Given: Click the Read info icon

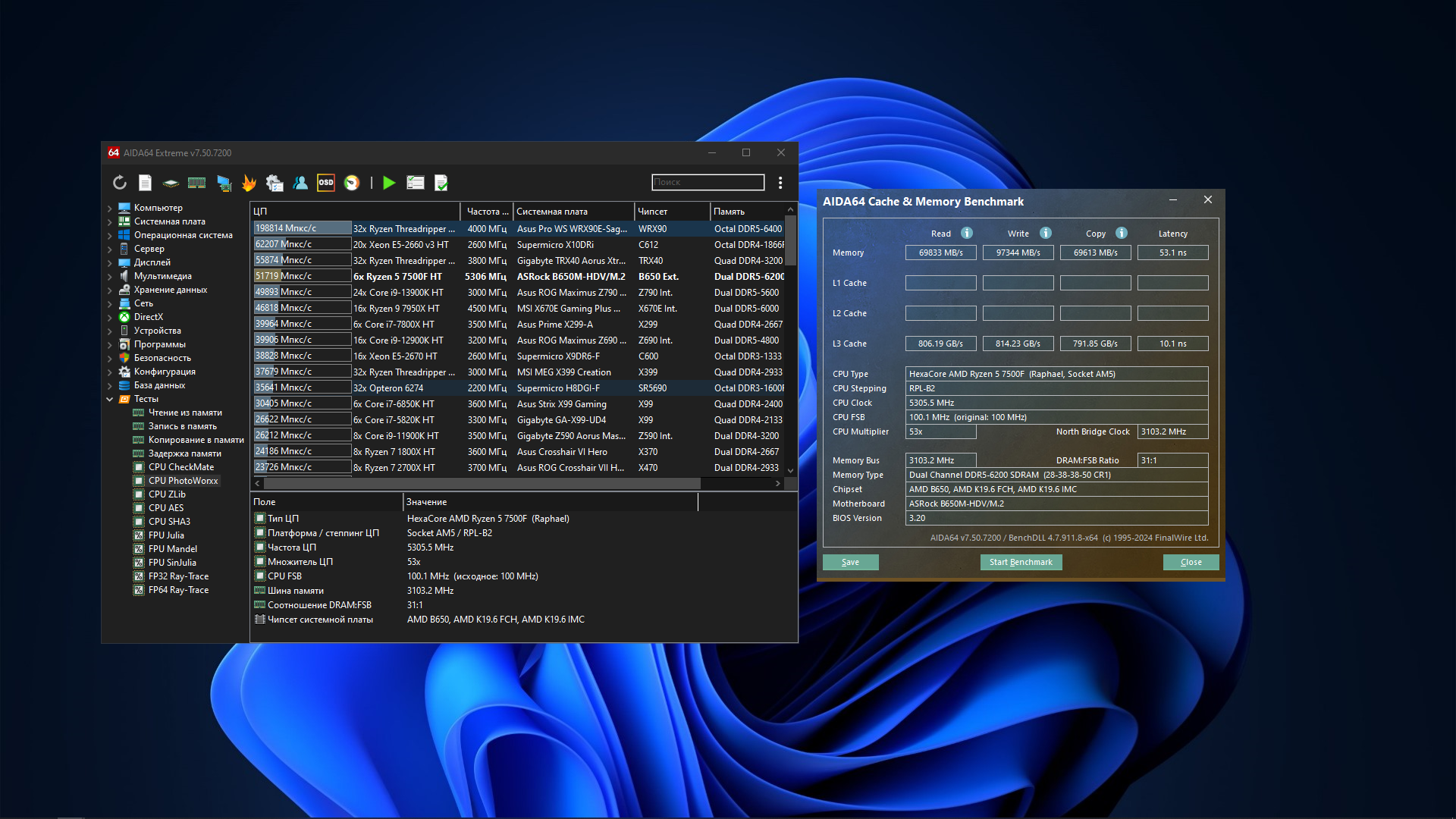Looking at the screenshot, I should [967, 234].
